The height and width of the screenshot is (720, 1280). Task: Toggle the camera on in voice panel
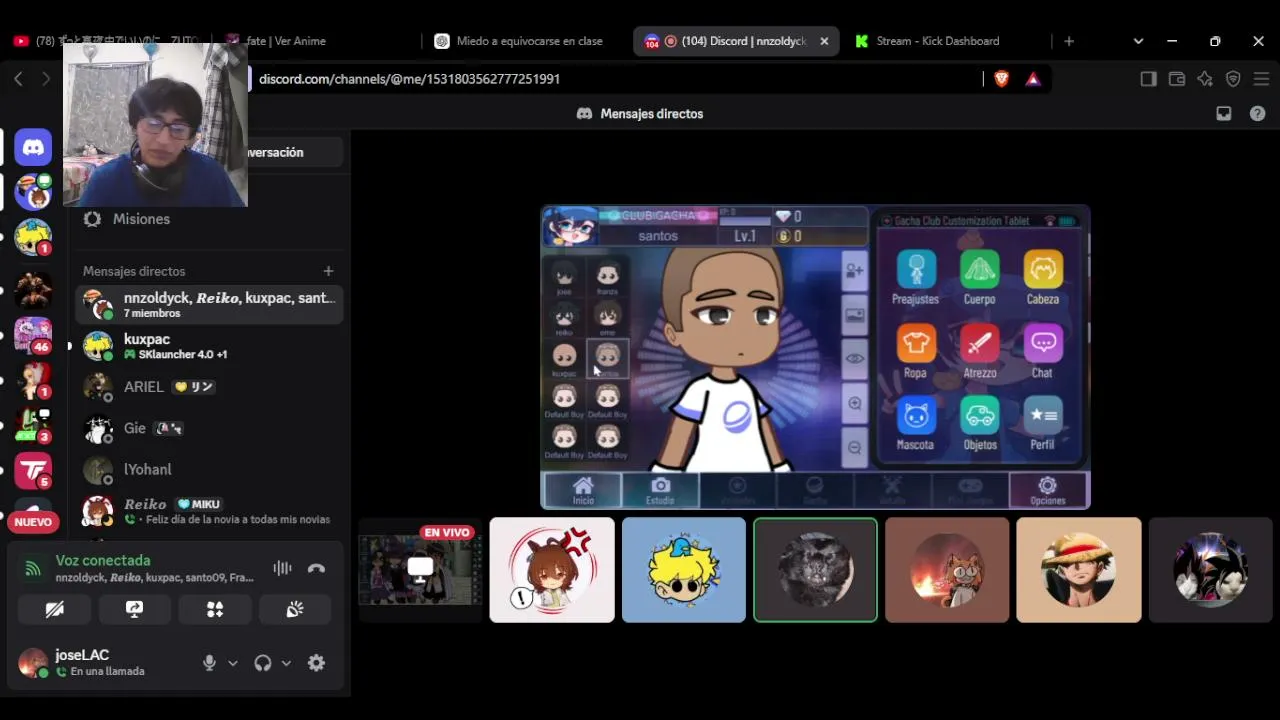(x=55, y=609)
